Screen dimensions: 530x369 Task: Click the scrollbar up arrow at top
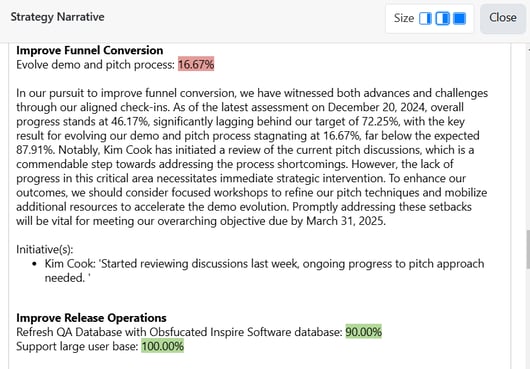[528, 50]
